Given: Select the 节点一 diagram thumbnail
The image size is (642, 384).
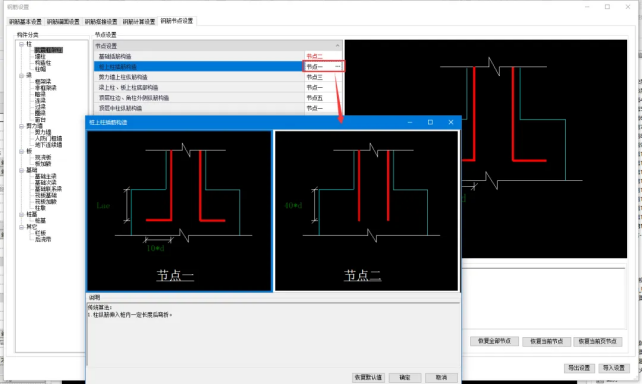Looking at the screenshot, I should (179, 211).
